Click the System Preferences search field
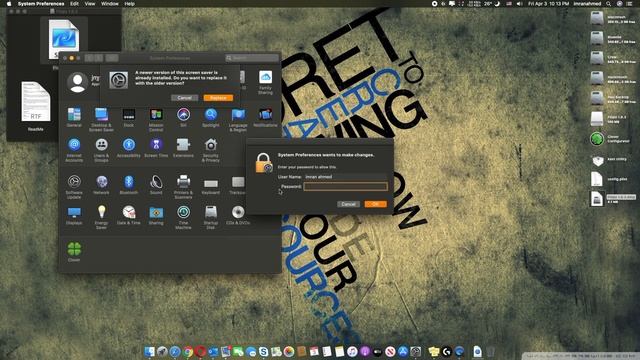Image resolution: width=640 pixels, height=360 pixels. pos(252,58)
